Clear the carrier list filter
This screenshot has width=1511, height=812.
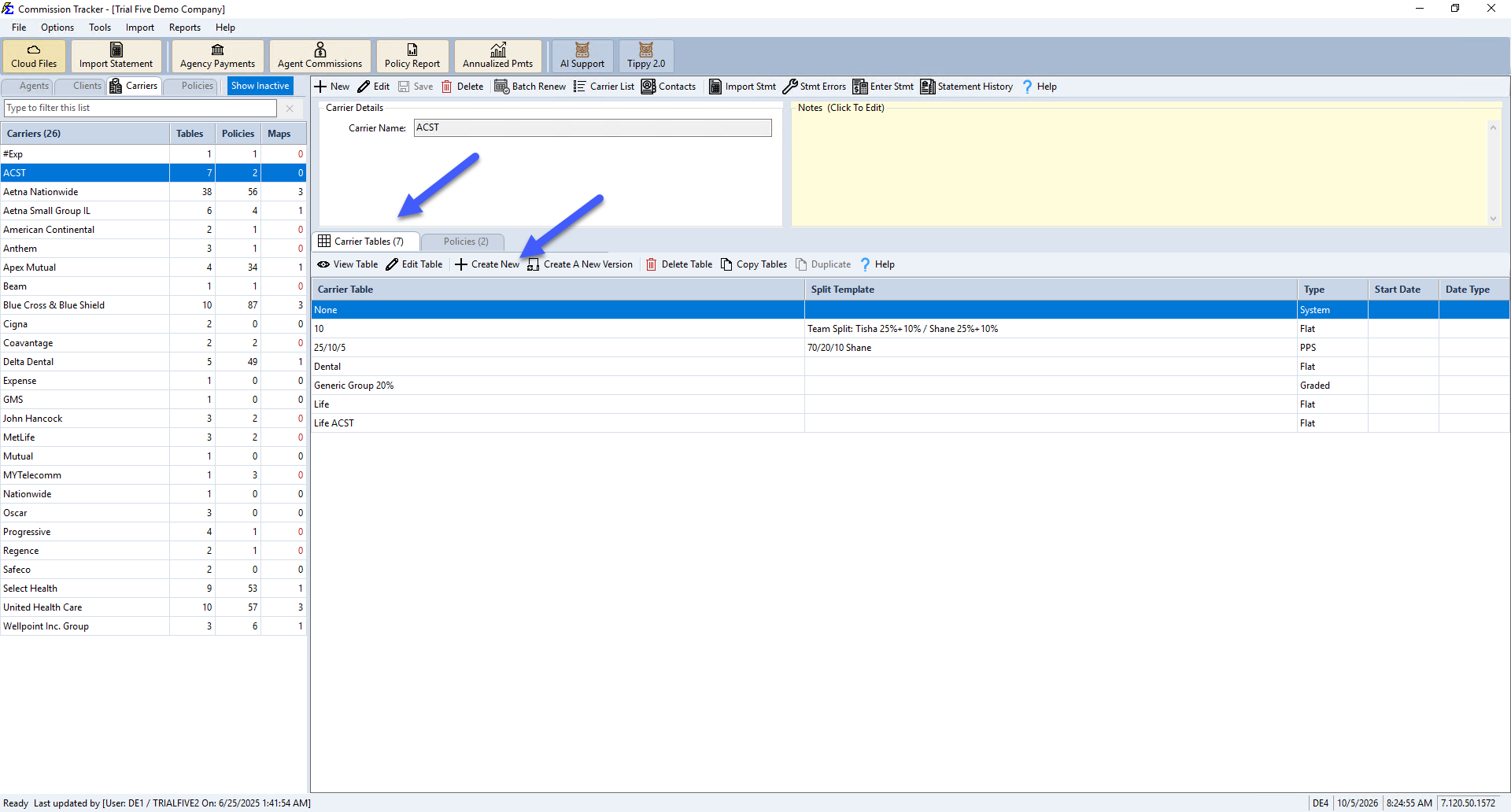pos(290,108)
